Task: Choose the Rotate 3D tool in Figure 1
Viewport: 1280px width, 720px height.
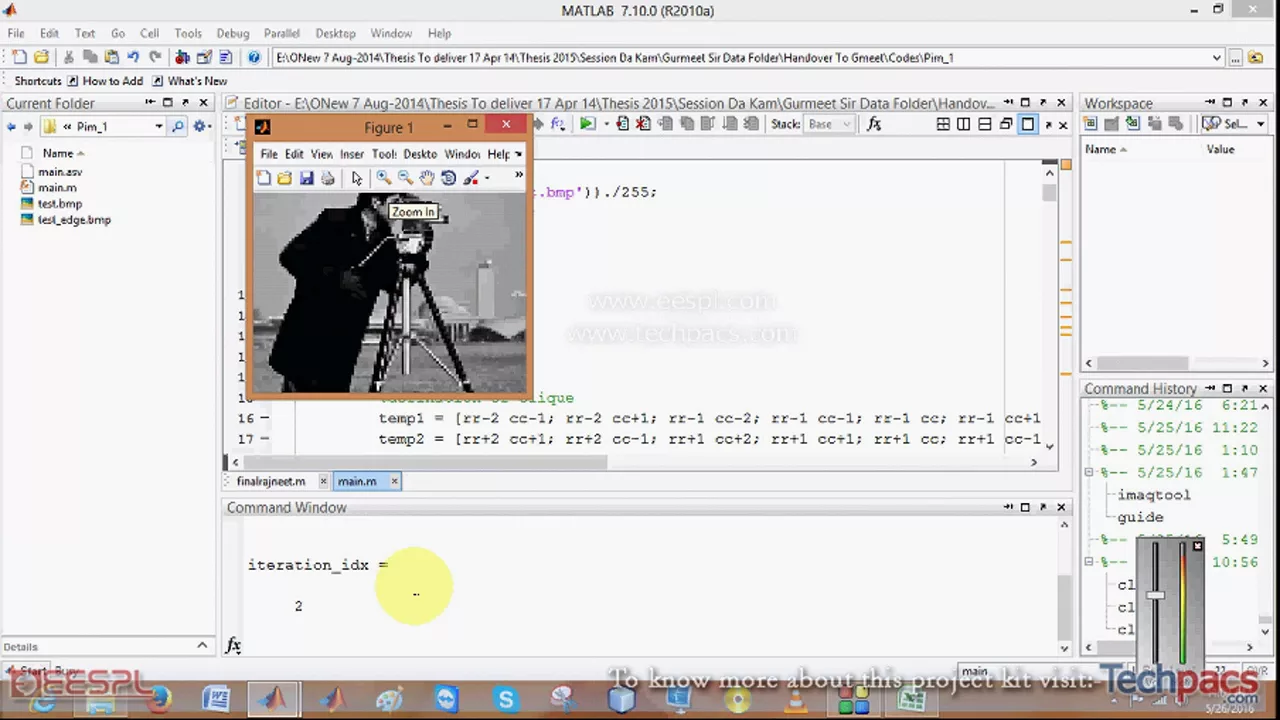Action: tap(448, 178)
